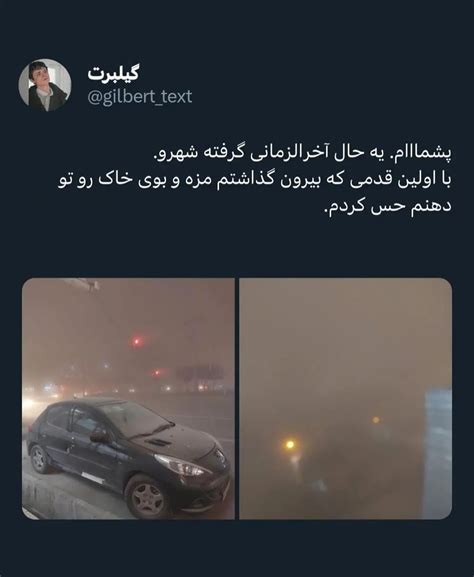Screen dimensions: 474x577
Task: Click the car's rear wheel
Action: [39, 459]
